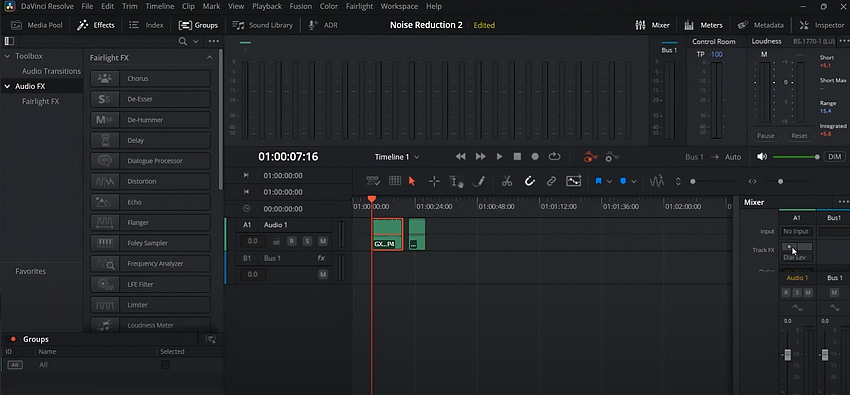Click the red automation toggle icon
The image size is (850, 395).
[590, 157]
